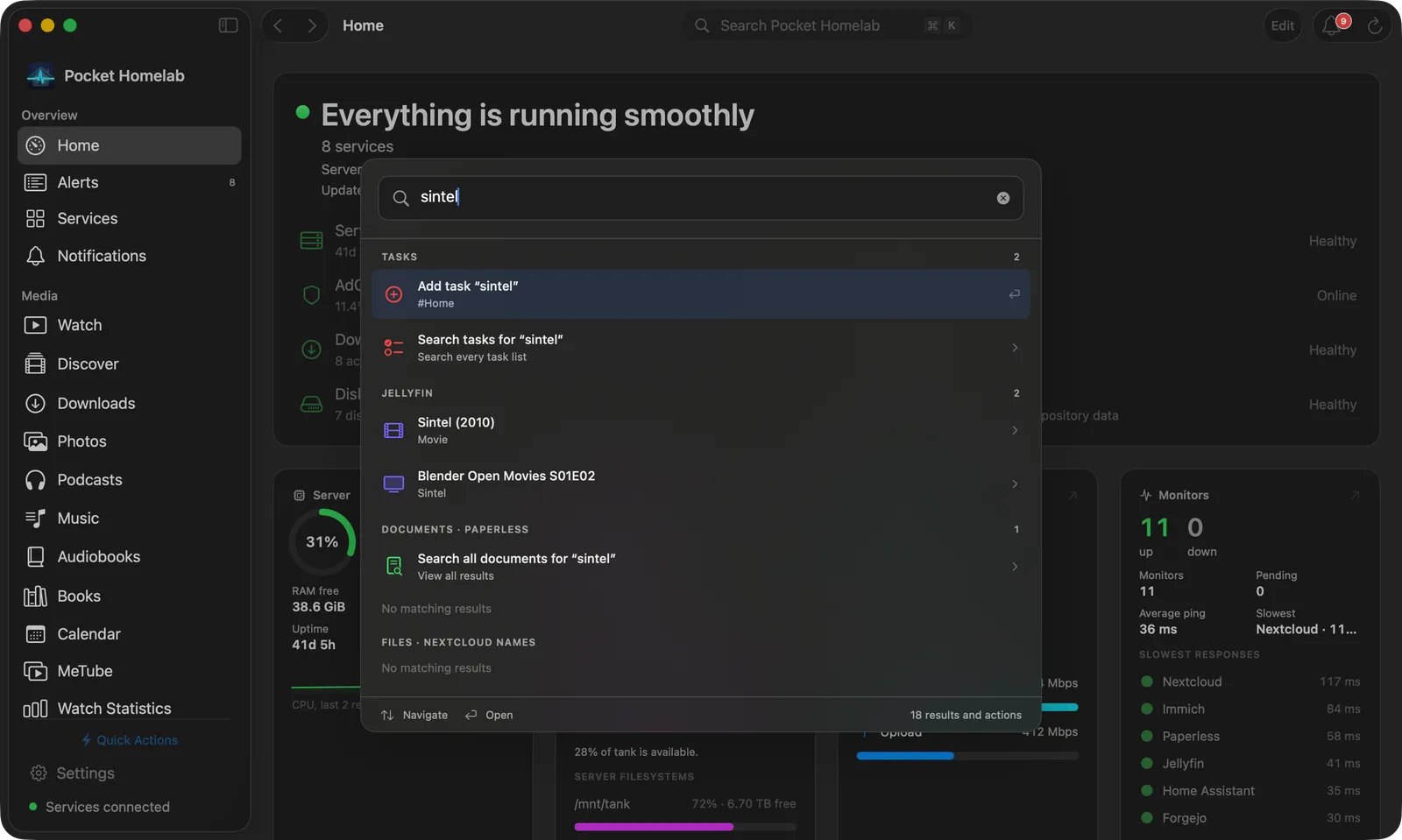Click the refresh icon in top bar
The width and height of the screenshot is (1402, 840).
pyautogui.click(x=1375, y=26)
